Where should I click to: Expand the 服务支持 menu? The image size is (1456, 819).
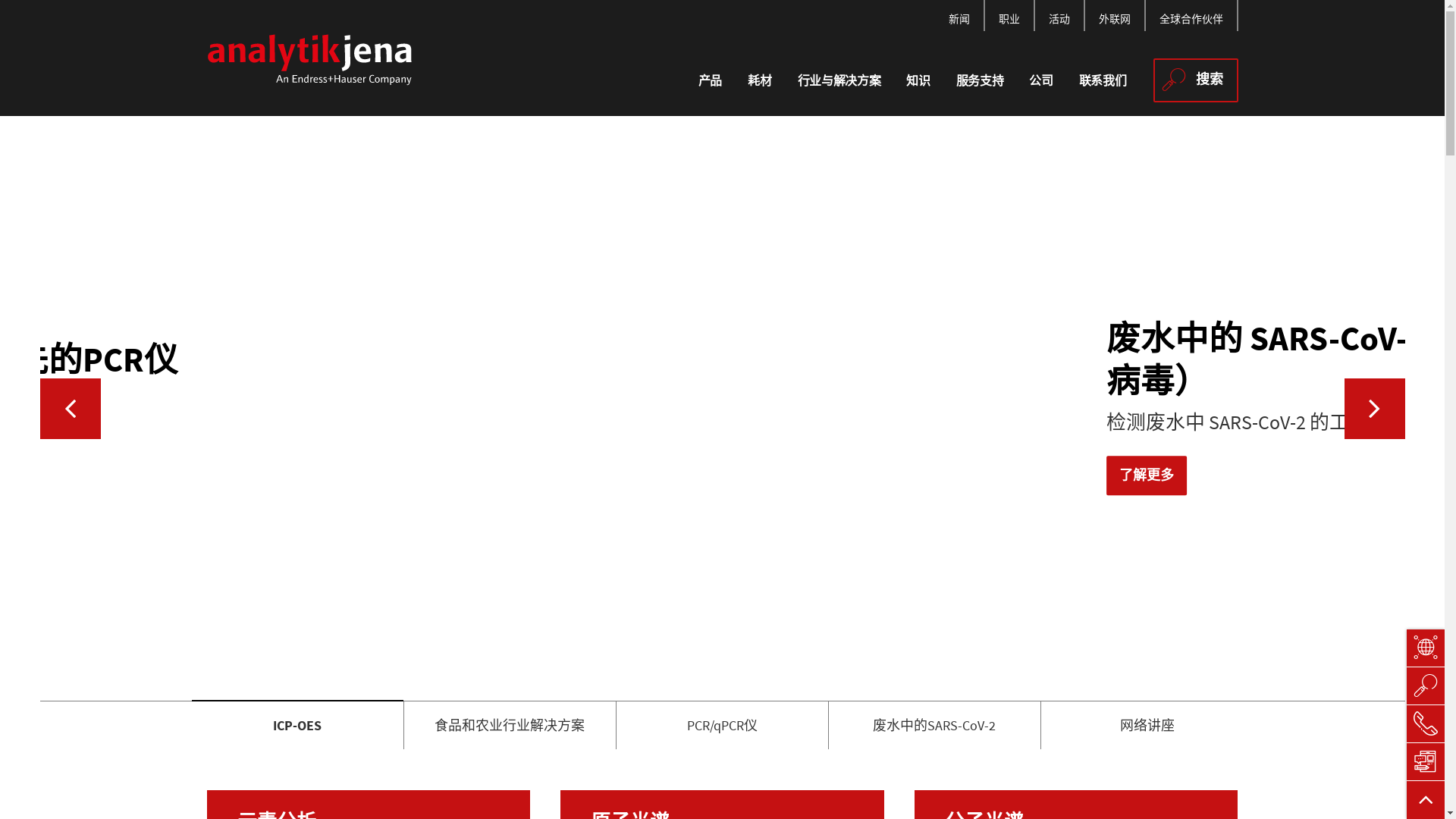[x=979, y=80]
